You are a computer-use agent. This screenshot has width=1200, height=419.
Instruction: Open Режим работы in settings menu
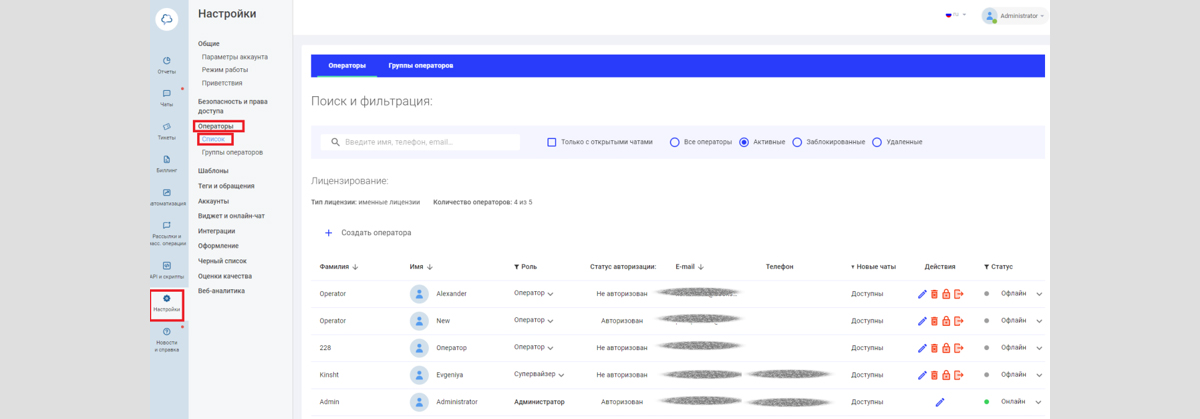[x=225, y=70]
